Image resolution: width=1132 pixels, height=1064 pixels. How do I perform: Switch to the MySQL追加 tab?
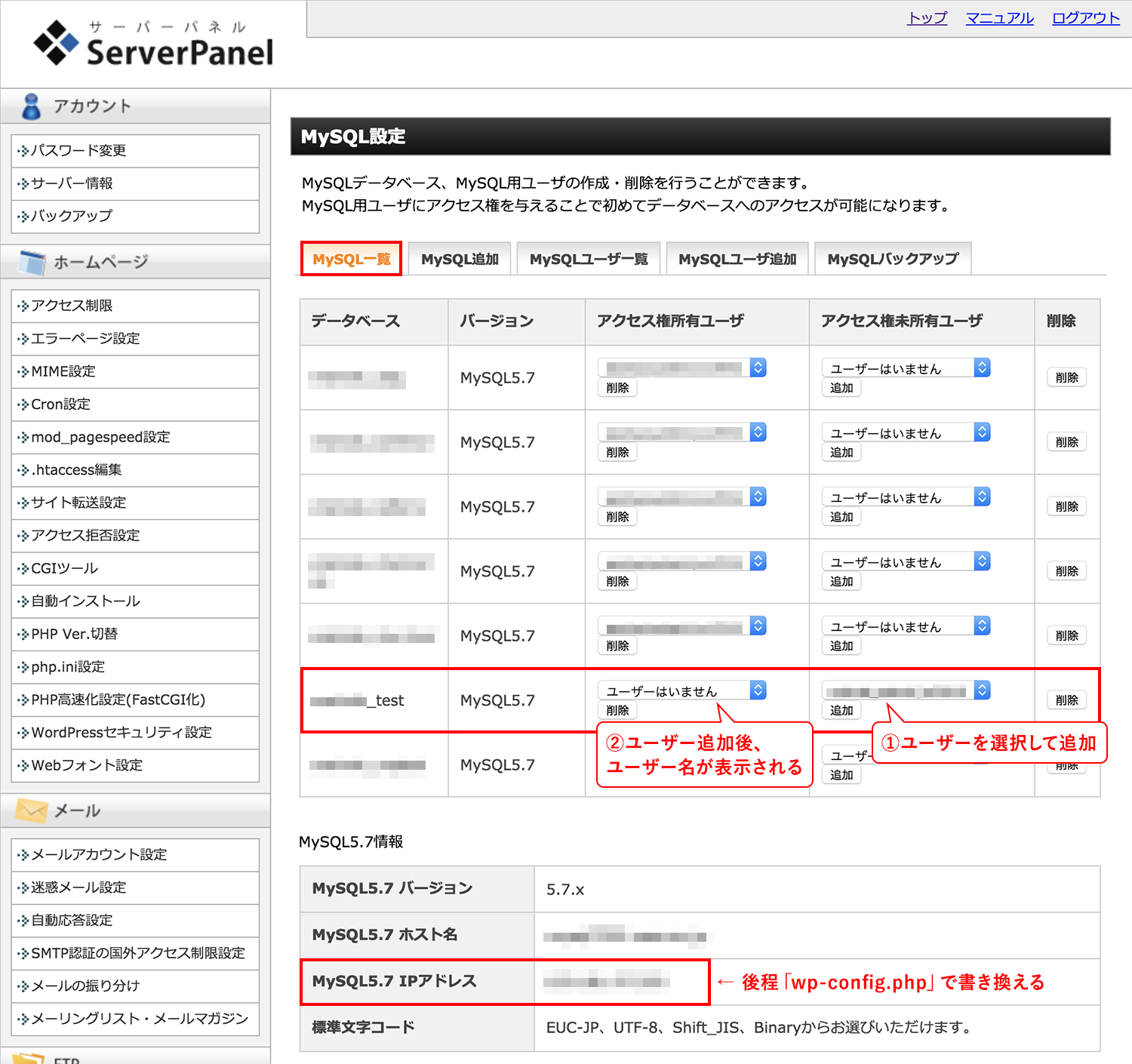click(460, 259)
